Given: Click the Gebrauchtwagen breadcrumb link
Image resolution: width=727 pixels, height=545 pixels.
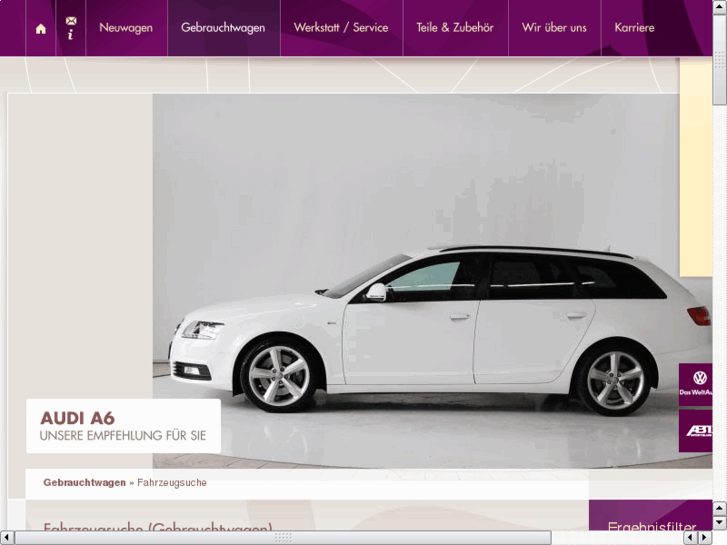Looking at the screenshot, I should (84, 482).
